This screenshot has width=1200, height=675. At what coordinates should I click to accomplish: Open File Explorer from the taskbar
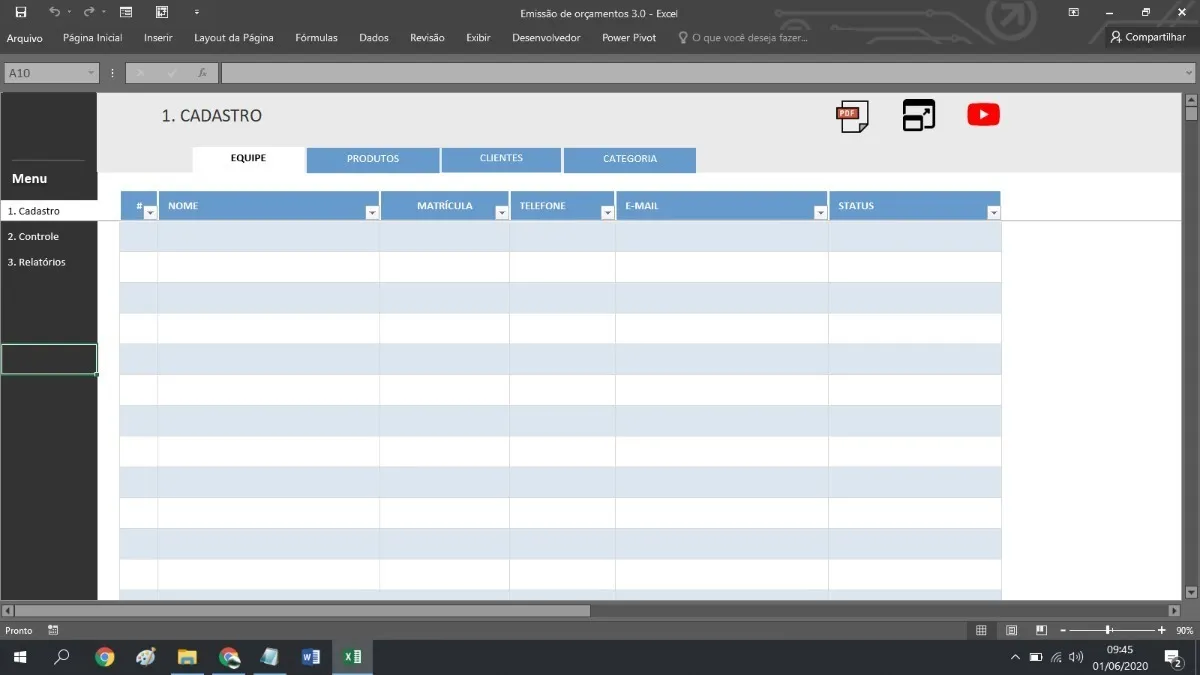187,657
